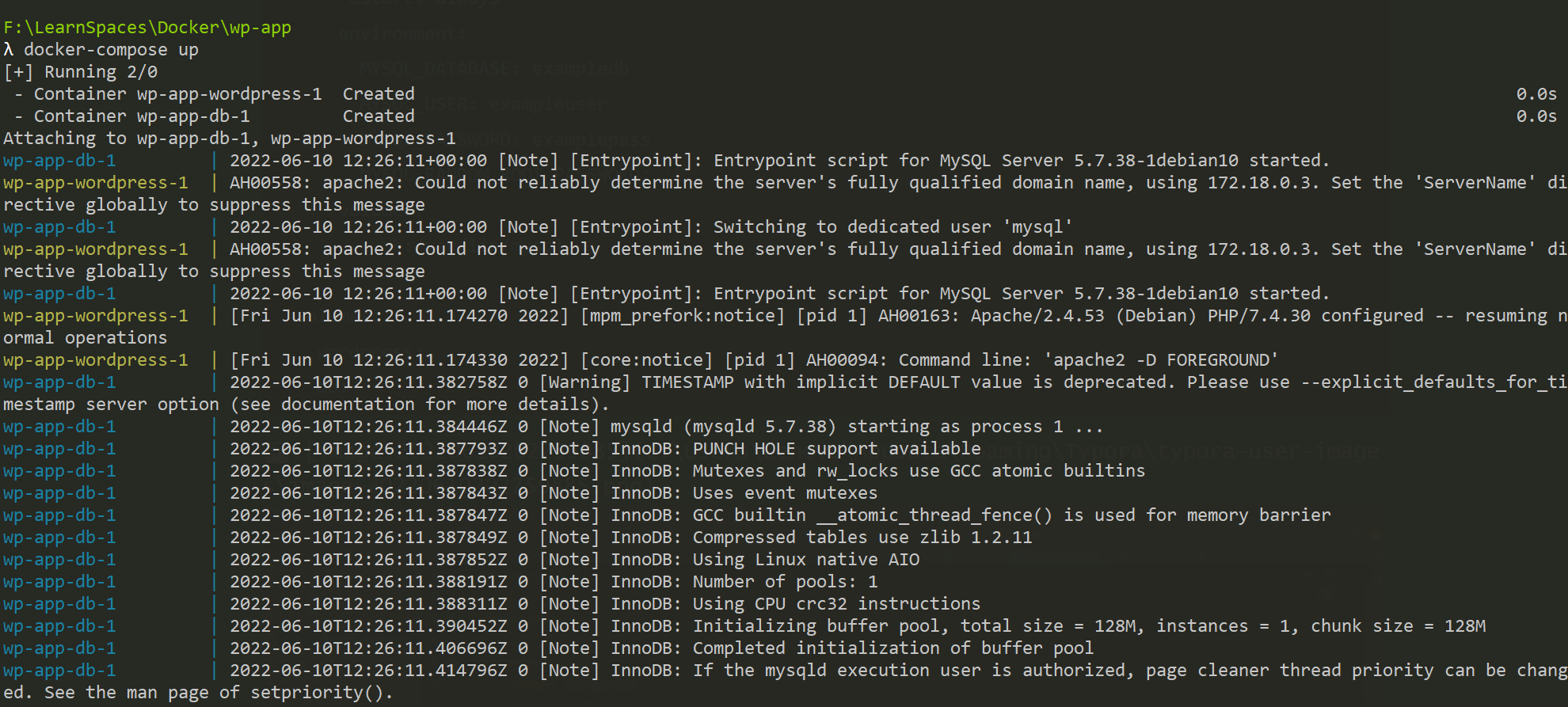
Task: Click the "Number of pools: 1" entry
Action: (785, 582)
